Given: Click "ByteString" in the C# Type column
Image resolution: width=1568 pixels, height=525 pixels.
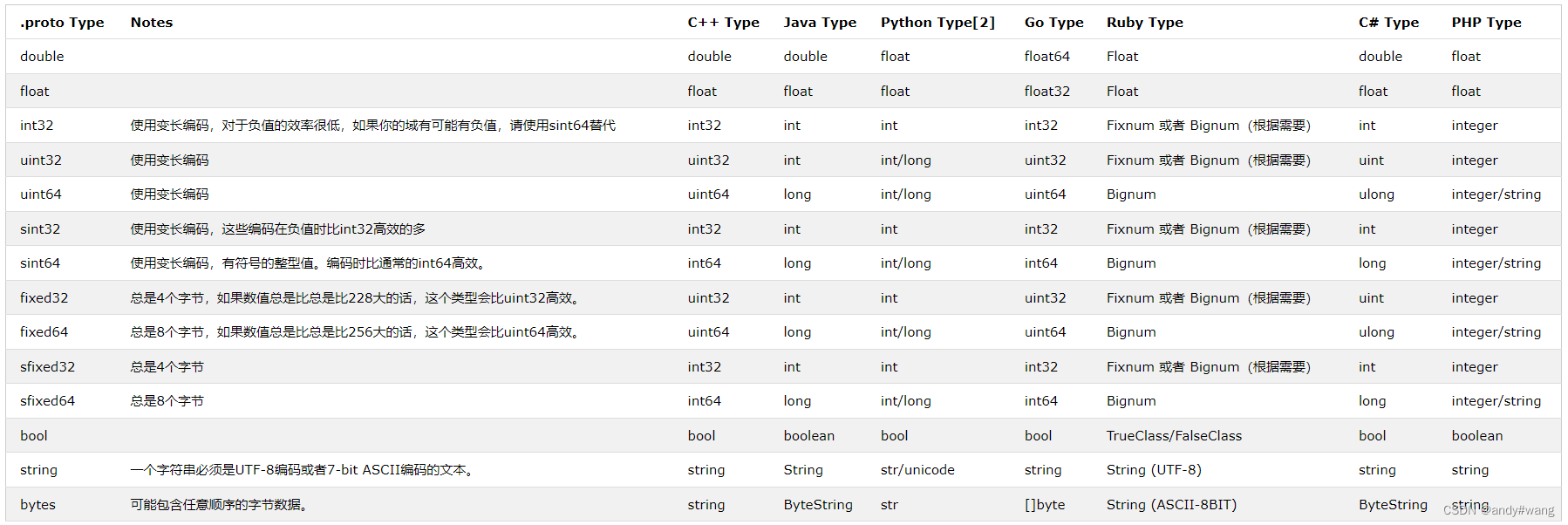Looking at the screenshot, I should (x=1393, y=505).
